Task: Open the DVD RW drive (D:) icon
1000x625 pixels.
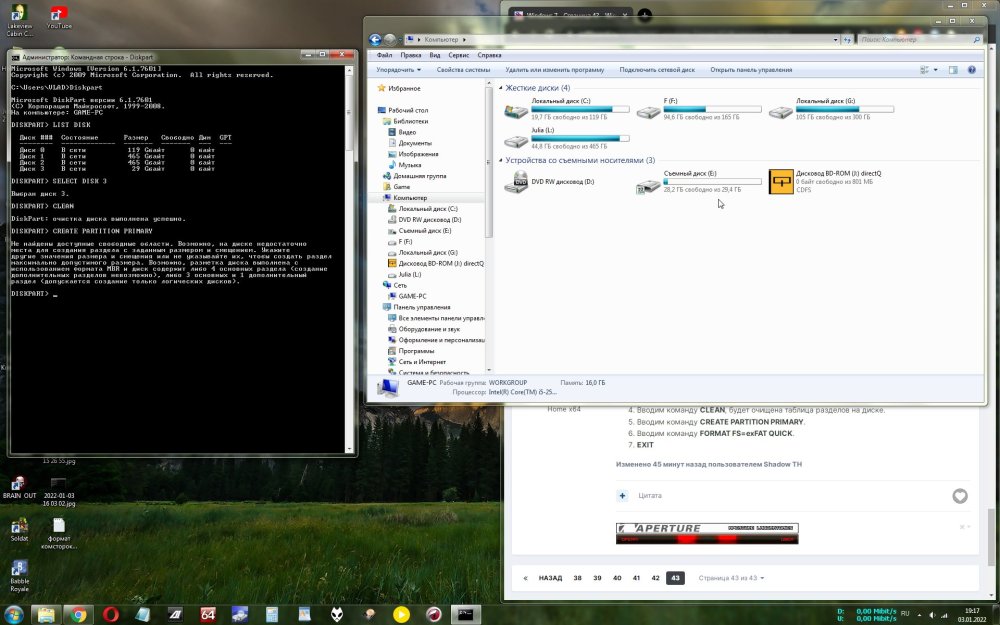Action: click(x=517, y=182)
